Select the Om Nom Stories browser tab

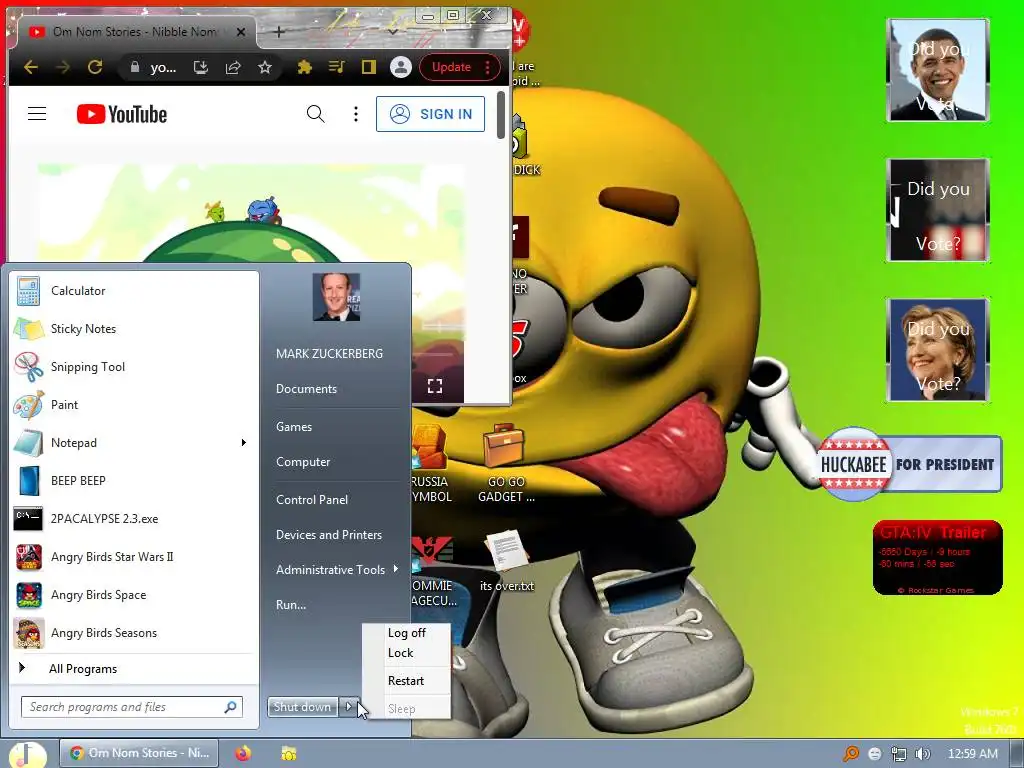(x=134, y=31)
